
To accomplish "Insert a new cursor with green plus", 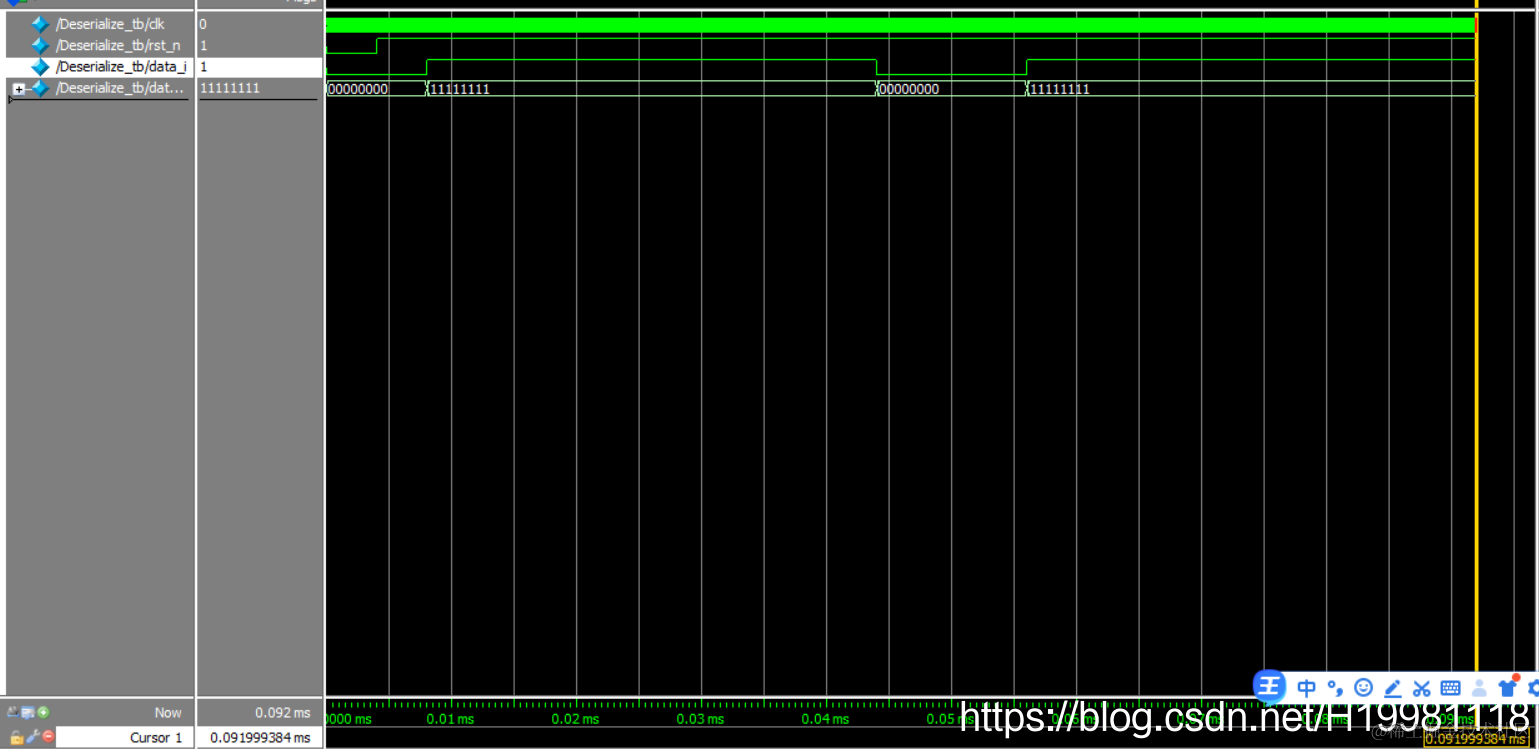I will (43, 712).
